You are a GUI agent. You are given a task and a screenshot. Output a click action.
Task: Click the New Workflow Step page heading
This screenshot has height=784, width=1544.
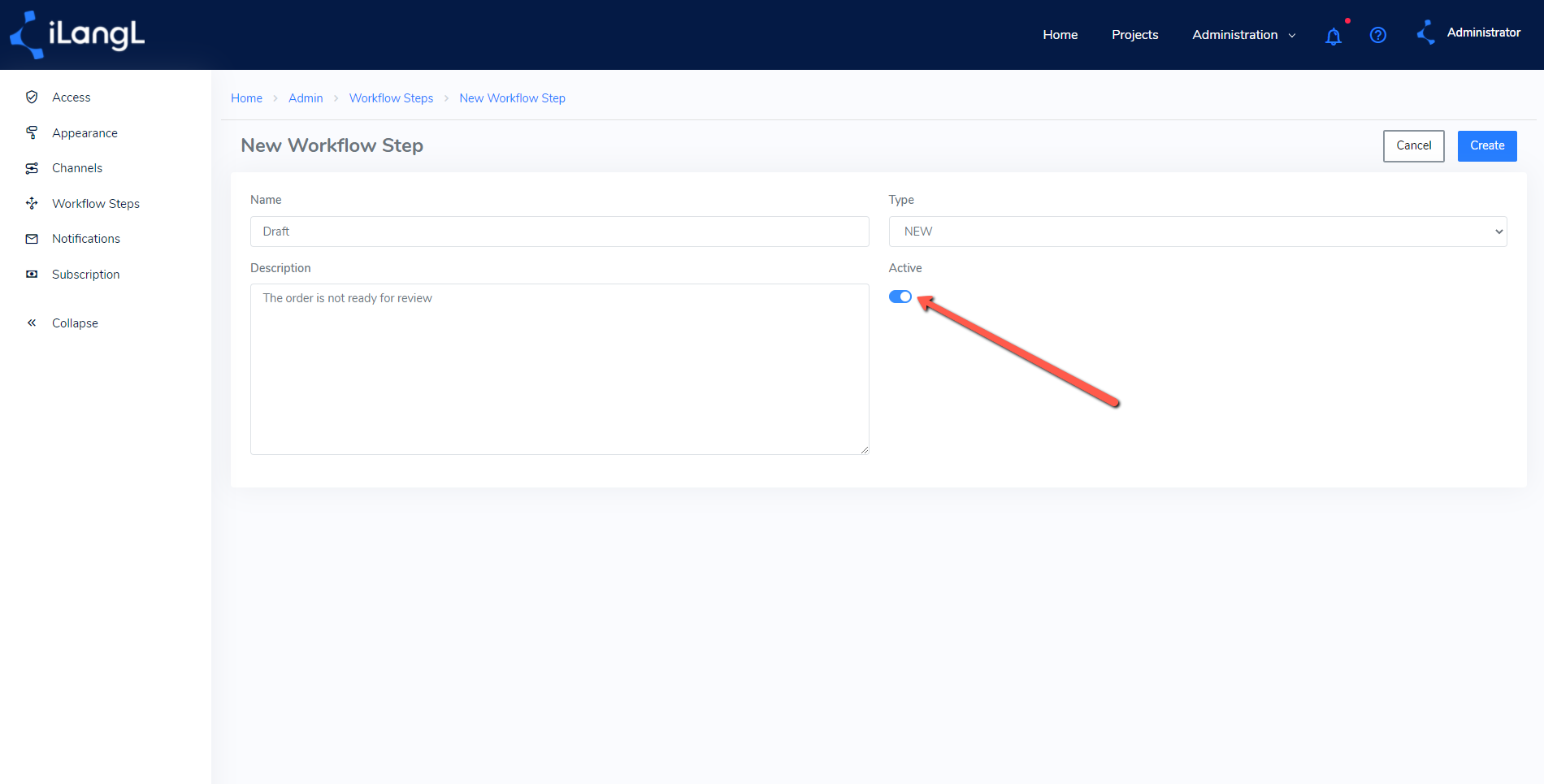[x=332, y=145]
